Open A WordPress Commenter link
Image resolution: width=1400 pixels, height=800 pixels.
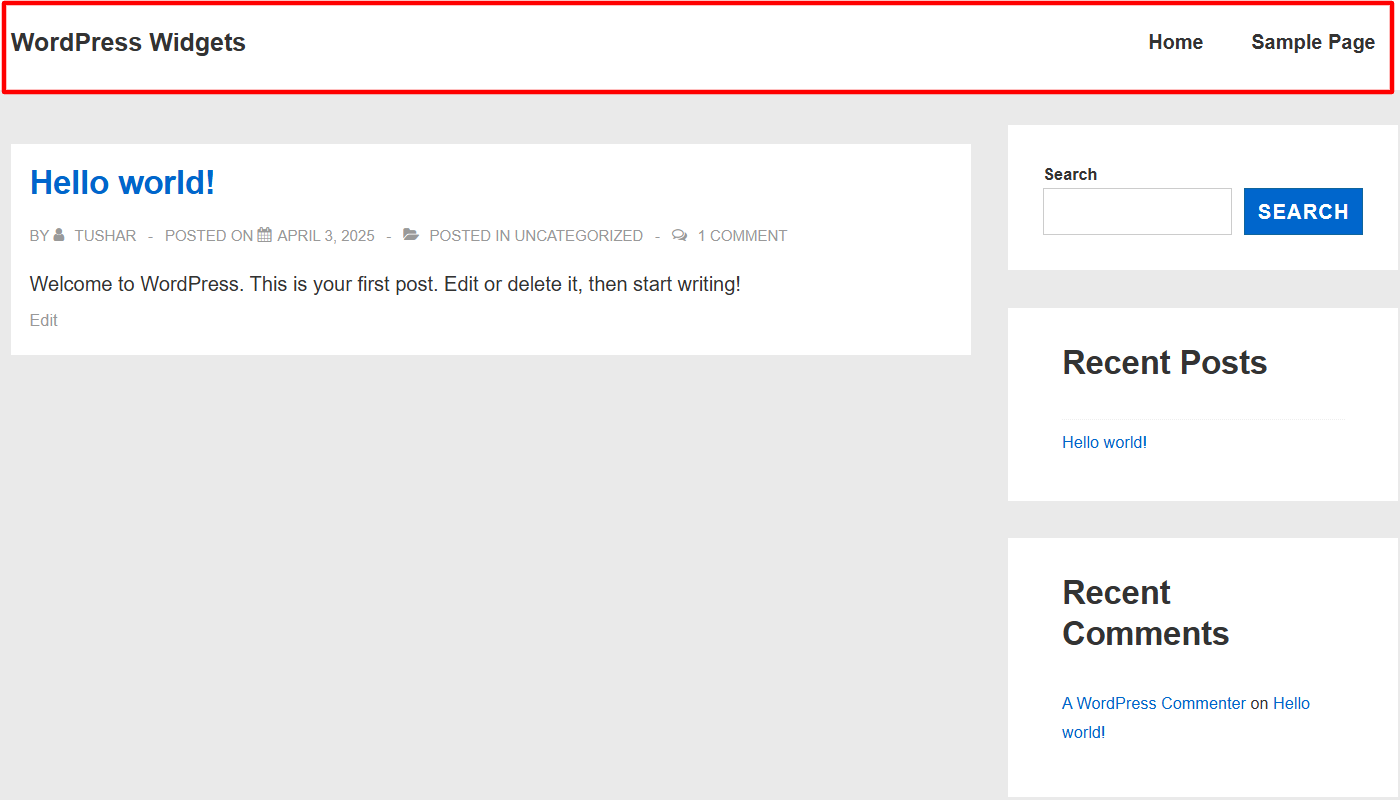pos(1154,703)
